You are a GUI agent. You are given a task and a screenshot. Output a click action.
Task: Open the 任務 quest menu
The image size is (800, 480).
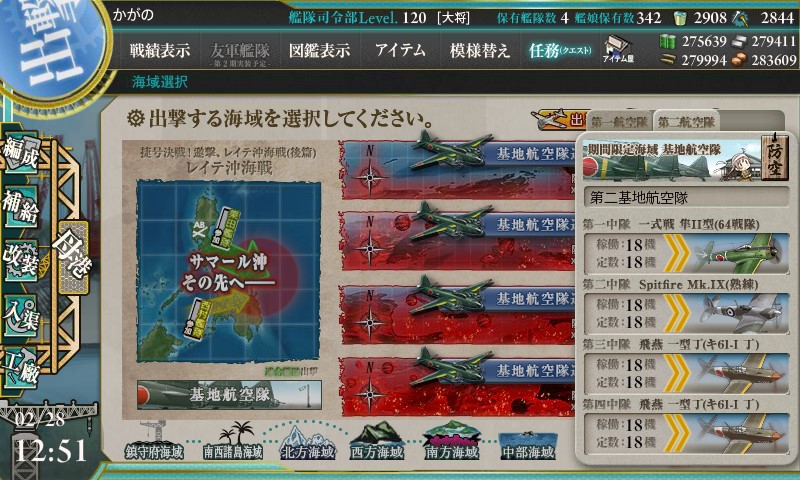[560, 50]
